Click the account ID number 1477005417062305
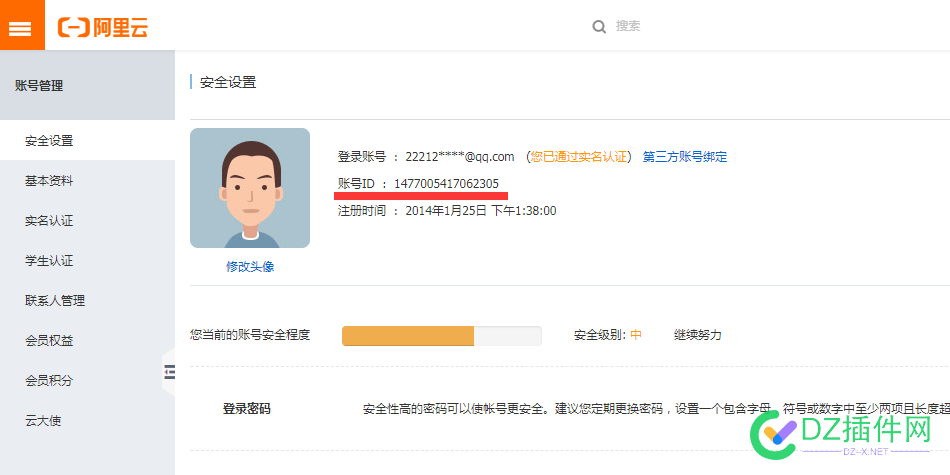This screenshot has width=950, height=475. 447,184
